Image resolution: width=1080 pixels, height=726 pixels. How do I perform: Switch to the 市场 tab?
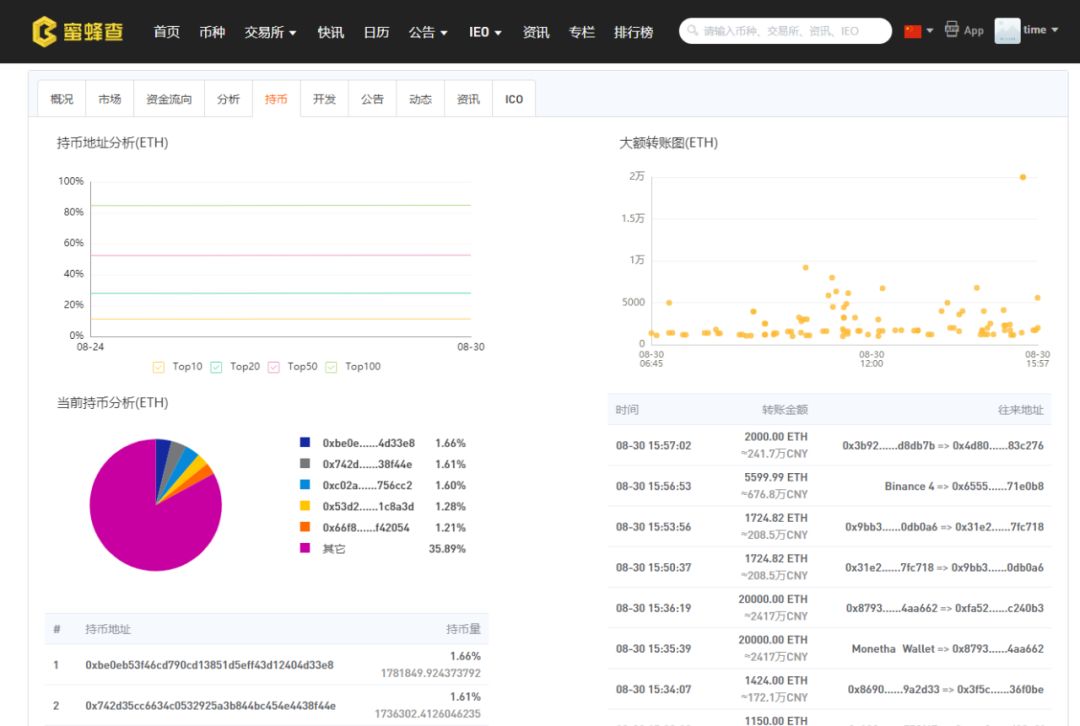110,99
